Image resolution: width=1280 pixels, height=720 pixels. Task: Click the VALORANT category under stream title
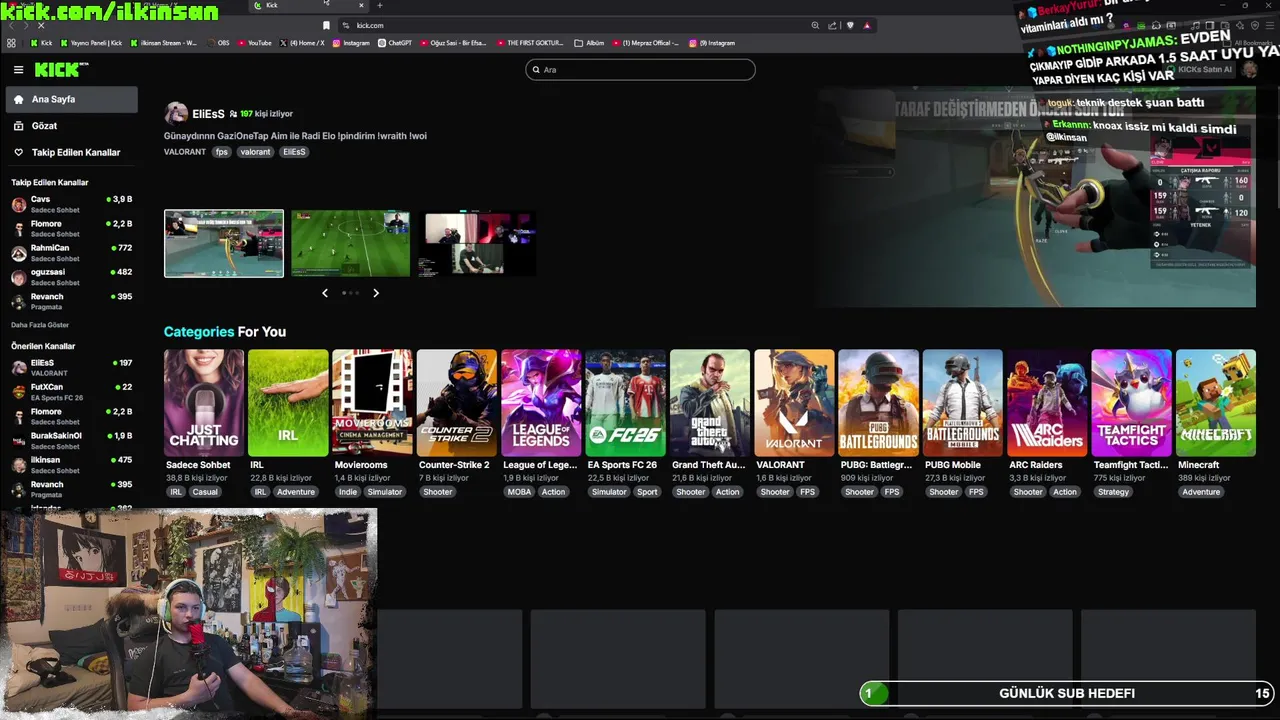click(x=185, y=152)
